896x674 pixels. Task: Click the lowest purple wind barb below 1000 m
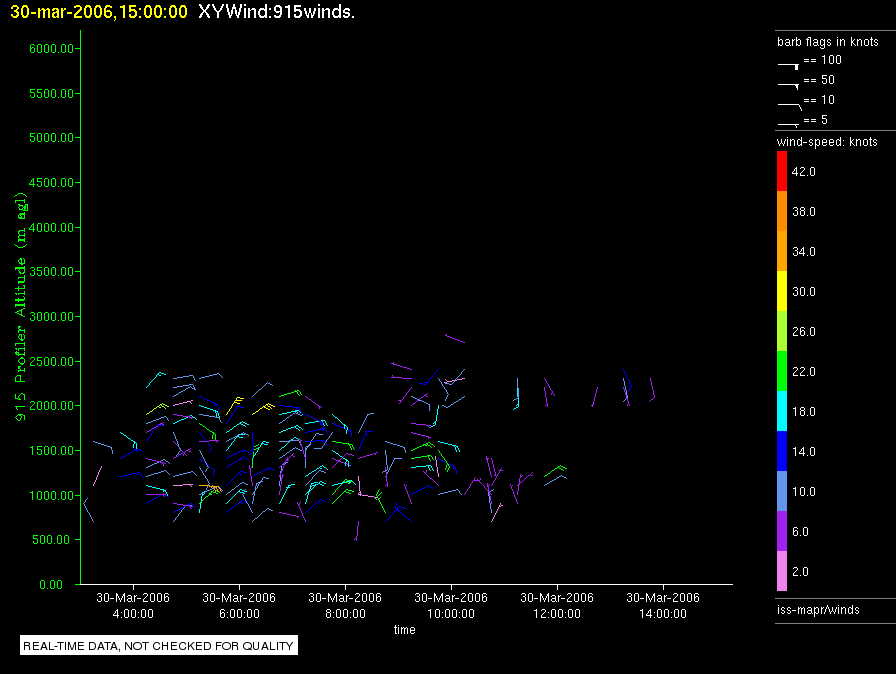pyautogui.click(x=357, y=531)
